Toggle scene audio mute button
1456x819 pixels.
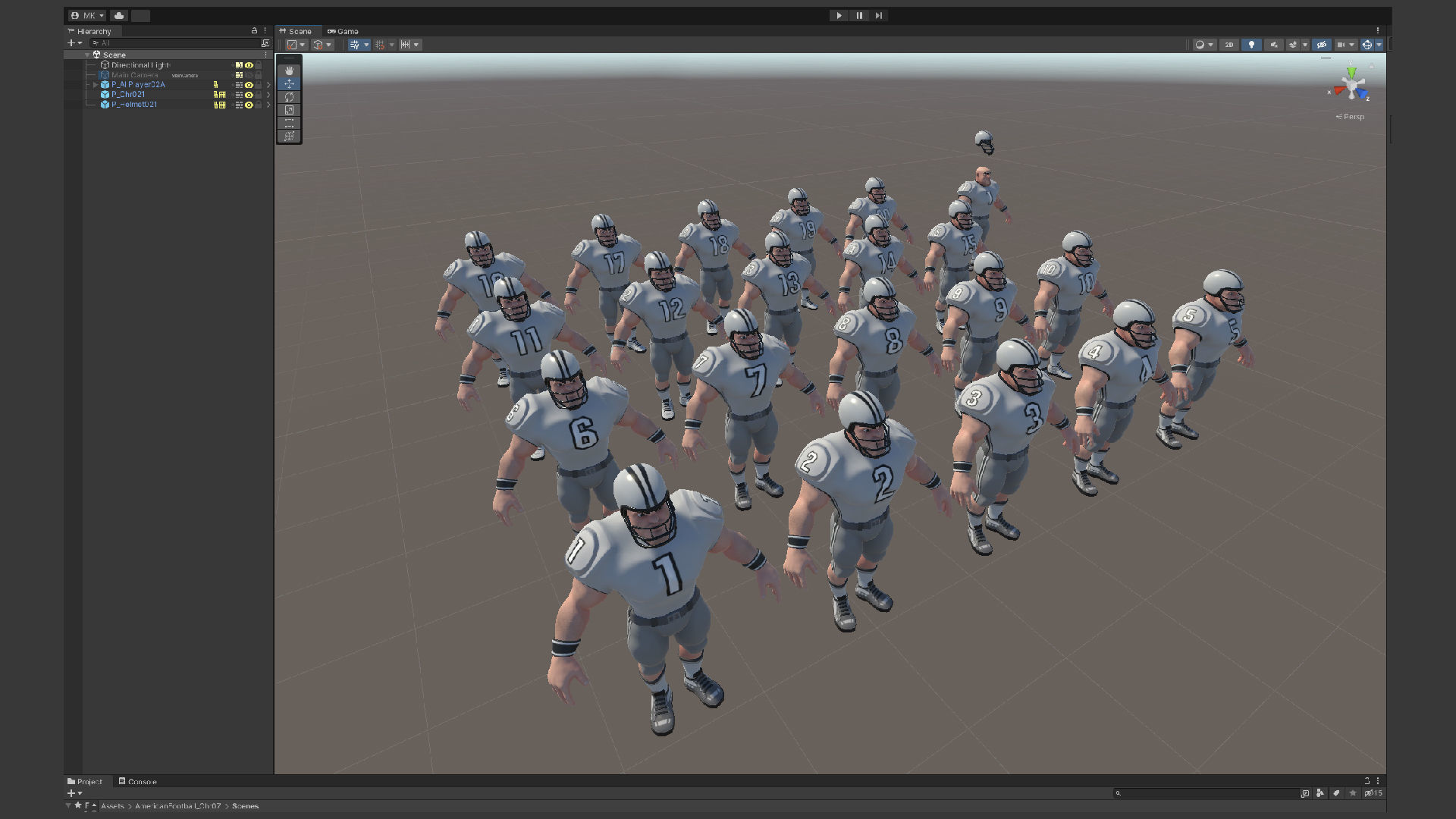pyautogui.click(x=1274, y=45)
